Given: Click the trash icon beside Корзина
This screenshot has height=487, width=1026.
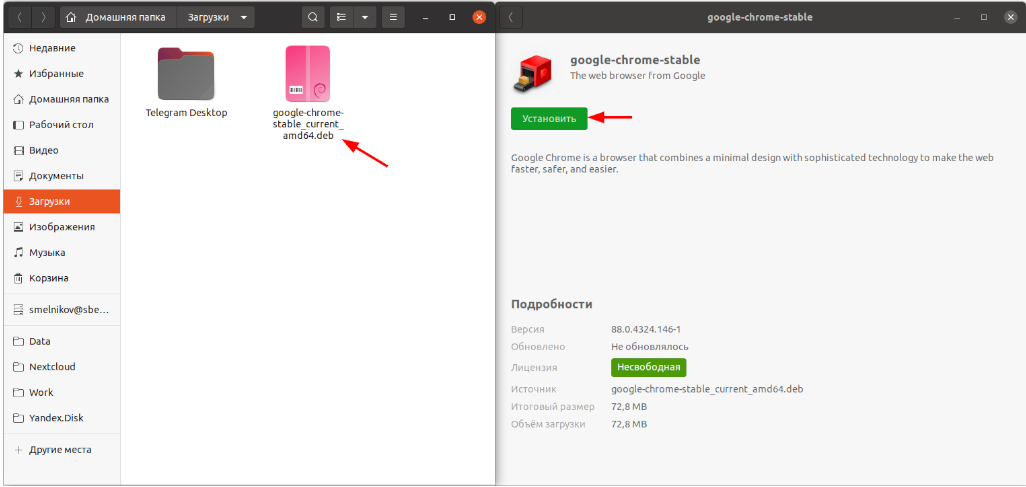Looking at the screenshot, I should click(18, 278).
